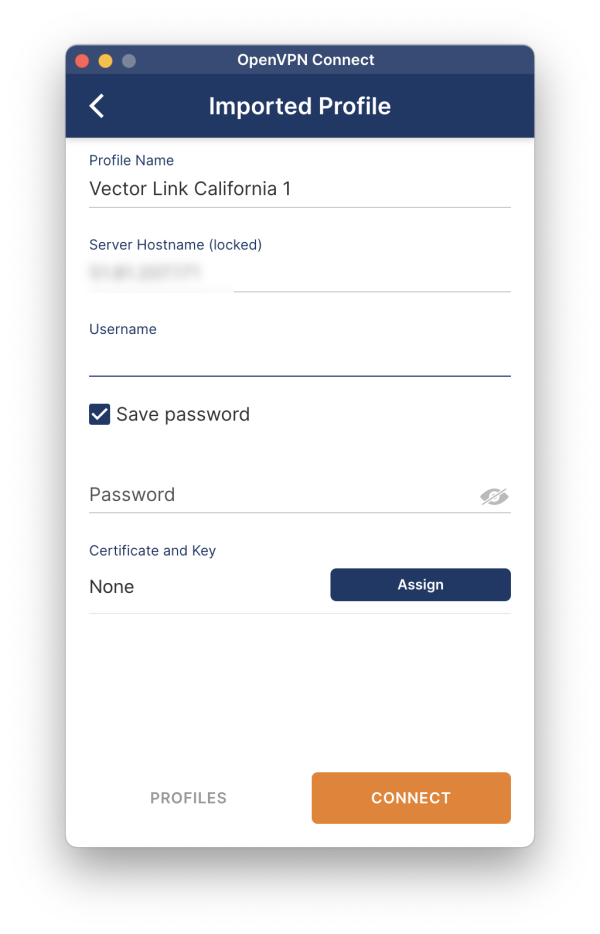Viewport: 600px width, 934px height.
Task: Toggle Save password by clicking its label
Action: click(184, 413)
